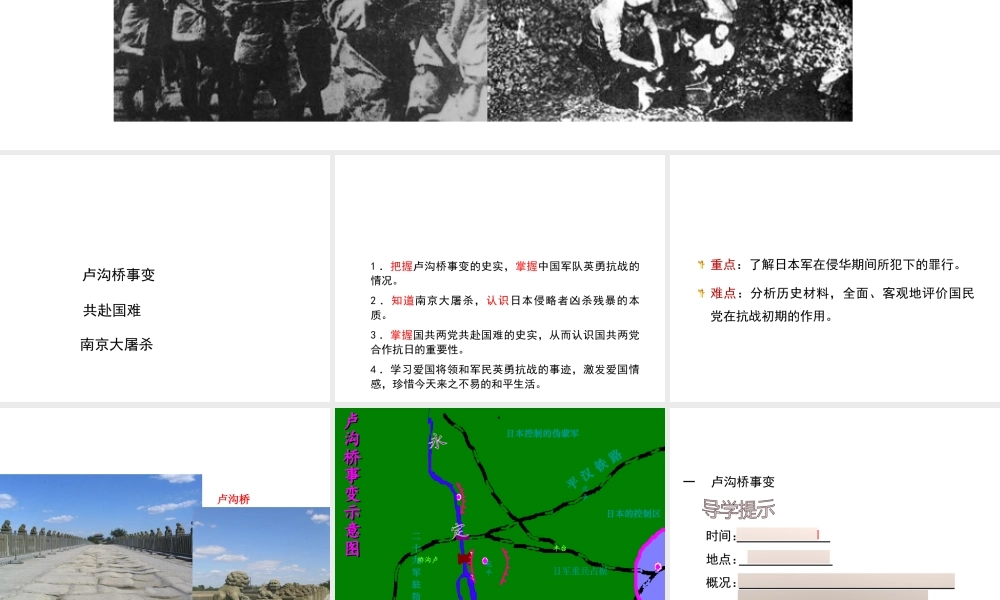This screenshot has width=1000, height=600.
Task: Click the vertical title 卢沟桥事变示意图 on the map
Action: click(x=352, y=485)
